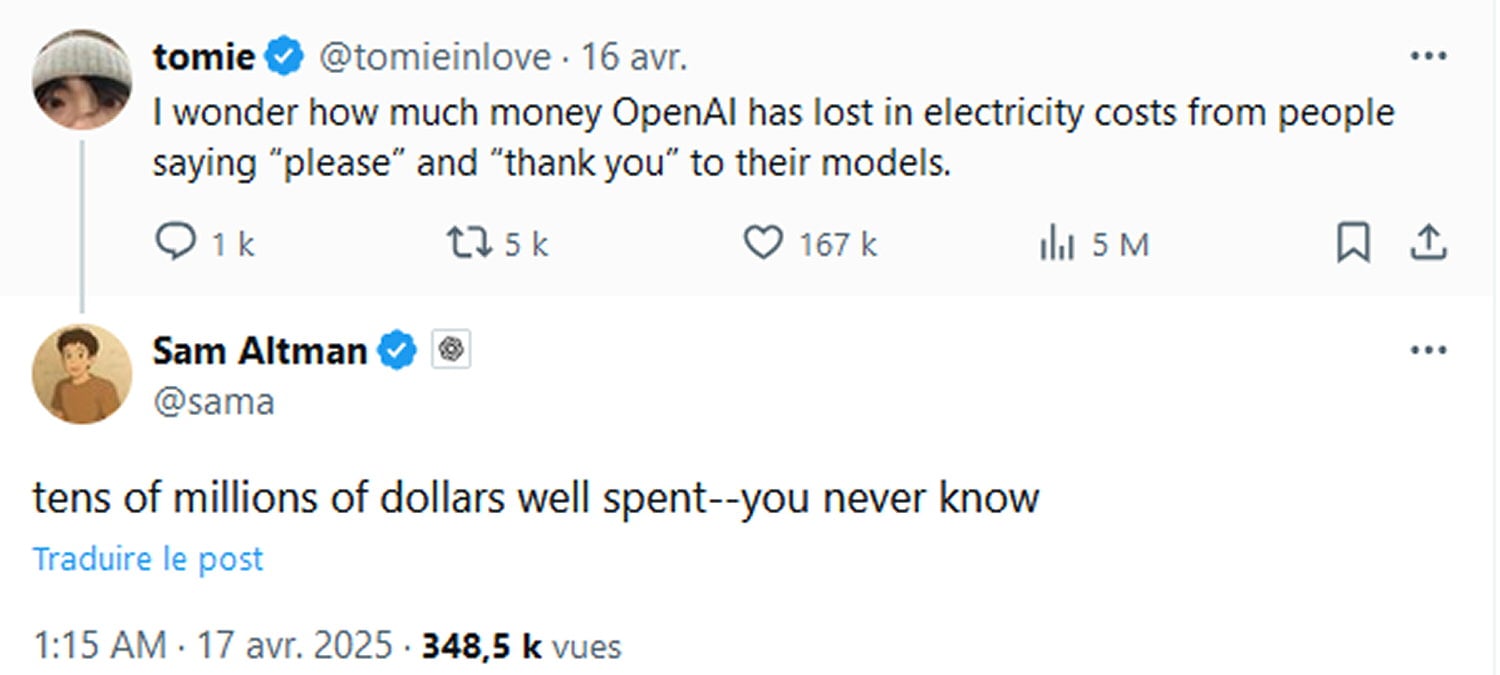1500x675 pixels.
Task: Click the 1:15 AM · 17 avr. 2025 timestamp
Action: tap(212, 645)
